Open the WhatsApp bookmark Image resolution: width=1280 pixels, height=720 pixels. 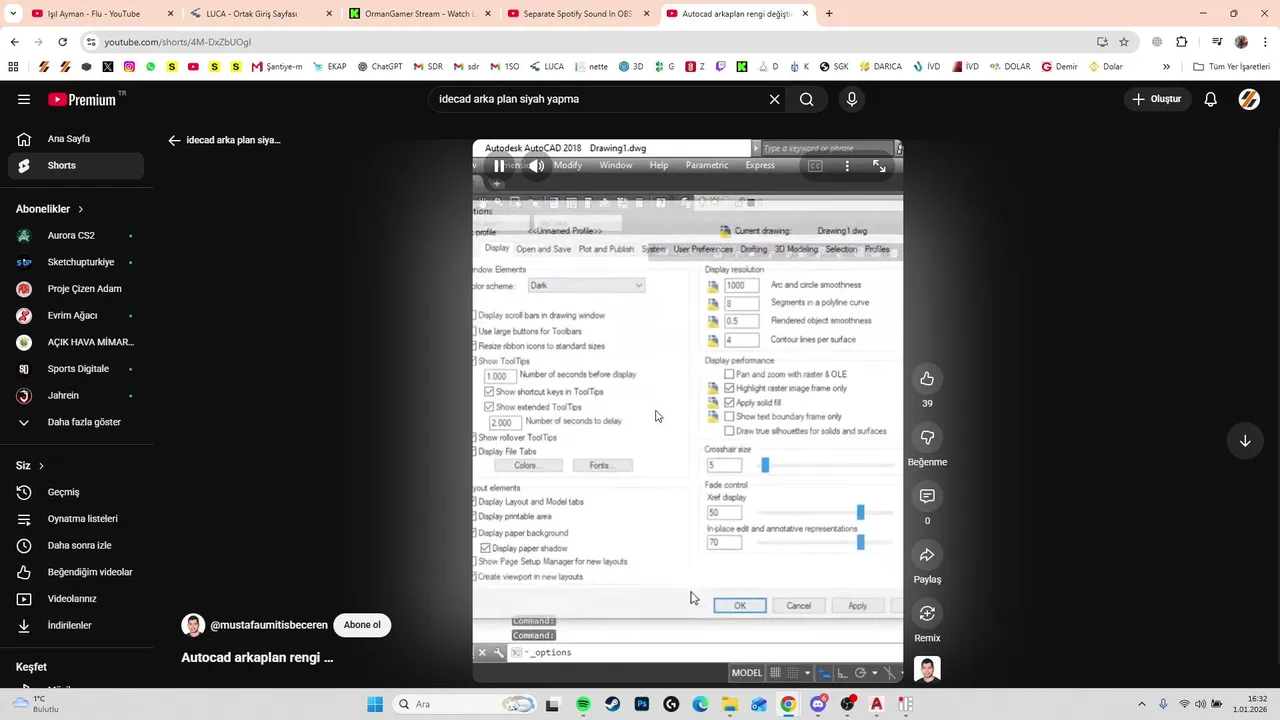(x=151, y=67)
